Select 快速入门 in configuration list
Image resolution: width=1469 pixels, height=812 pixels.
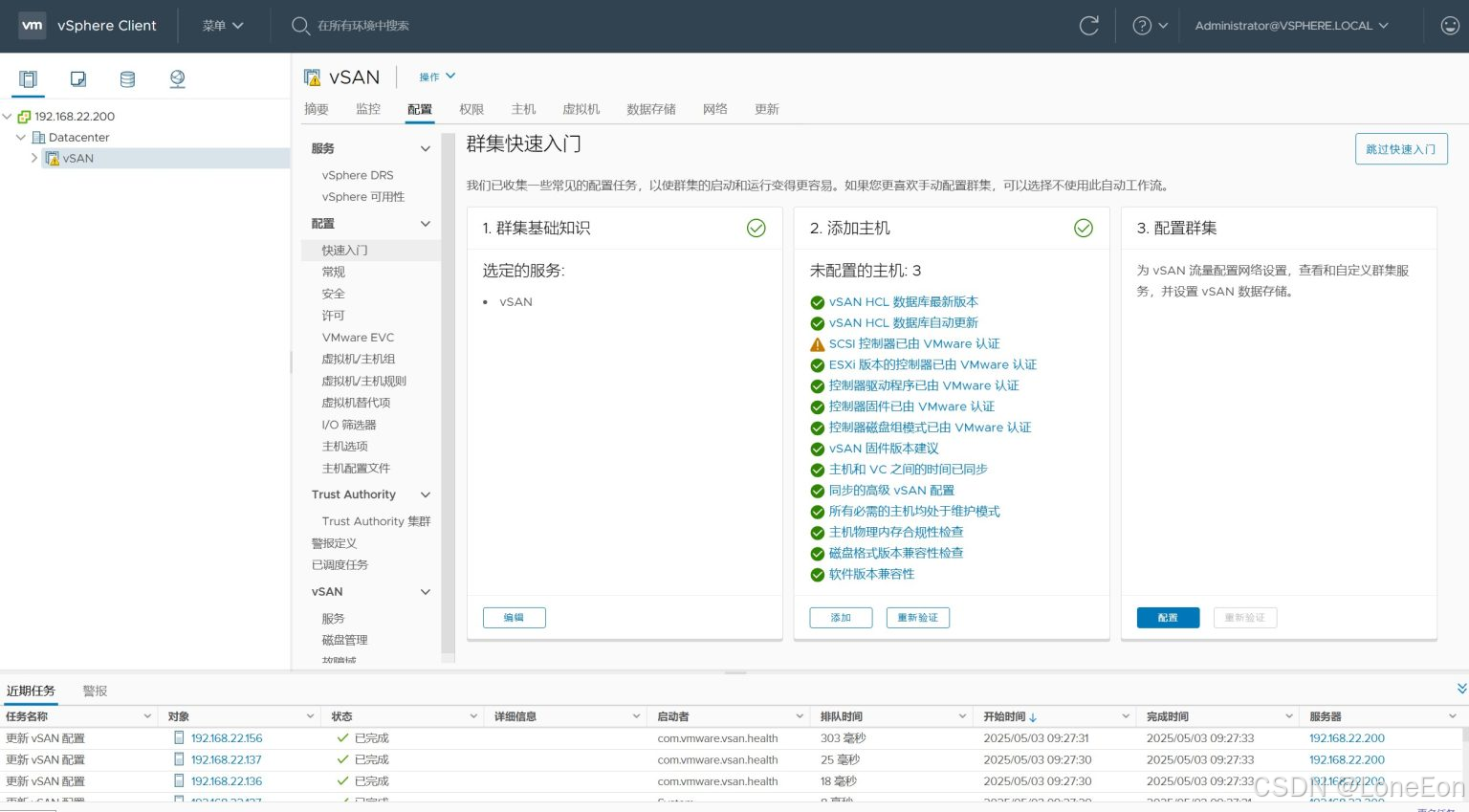344,251
